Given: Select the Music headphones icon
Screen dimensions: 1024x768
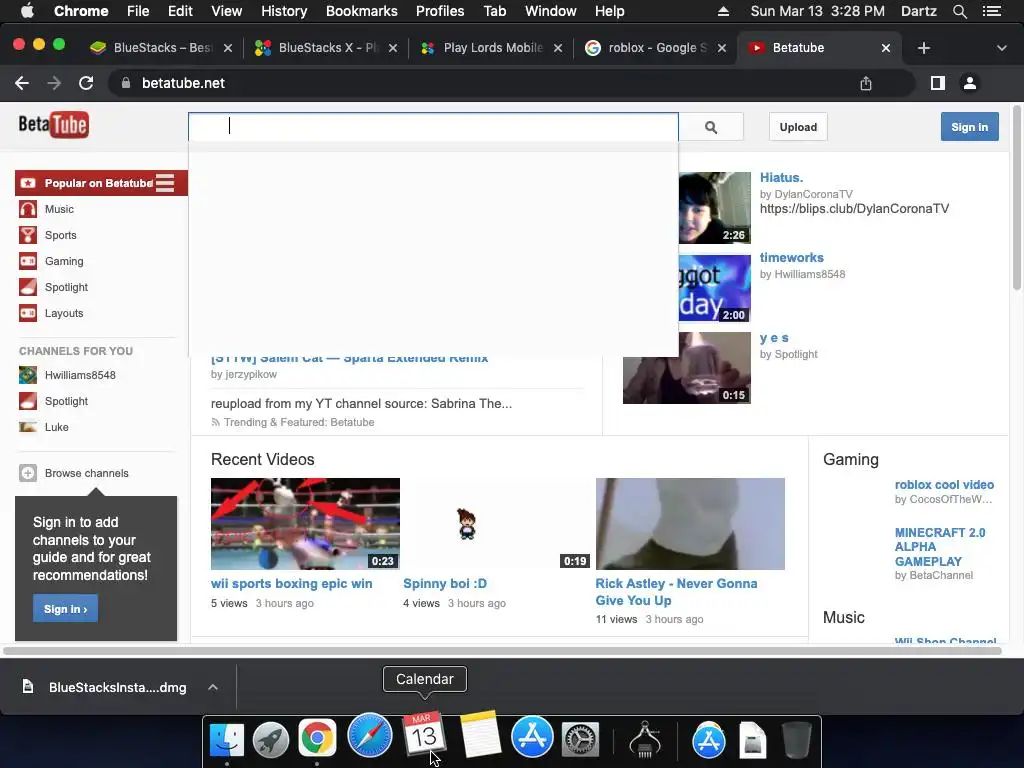Looking at the screenshot, I should pos(27,209).
